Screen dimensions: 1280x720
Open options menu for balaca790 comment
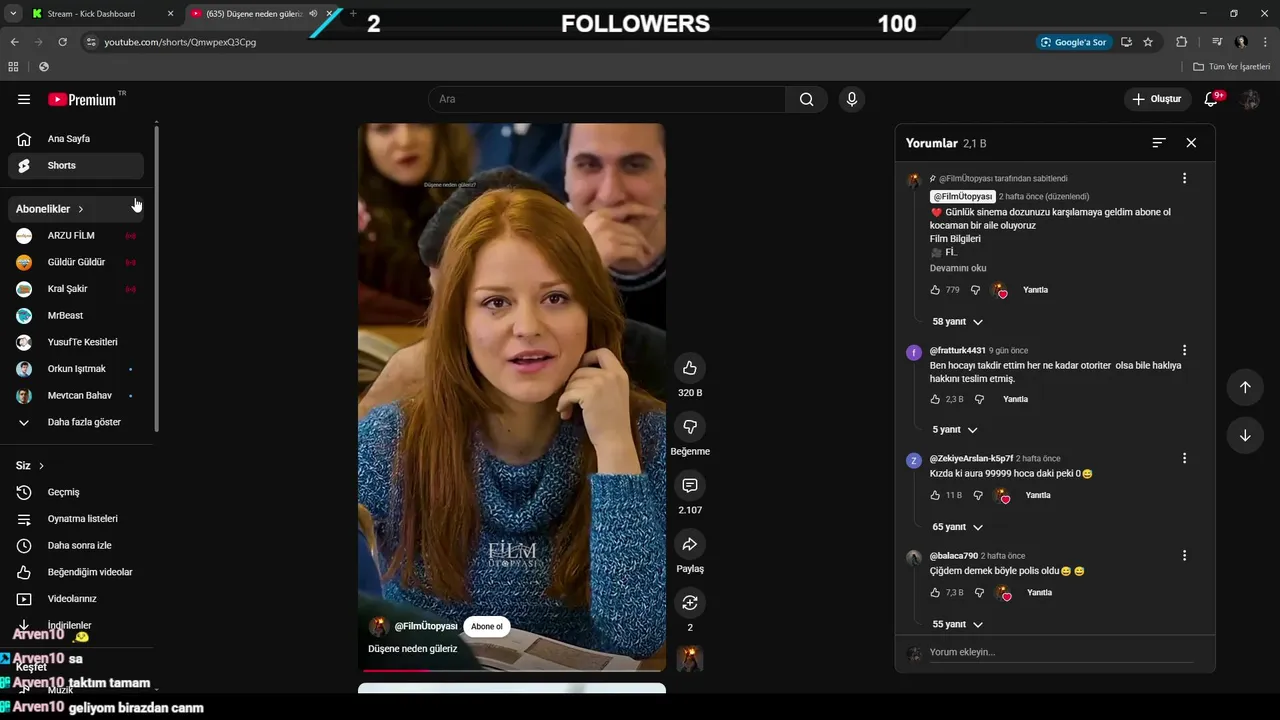[x=1185, y=555]
